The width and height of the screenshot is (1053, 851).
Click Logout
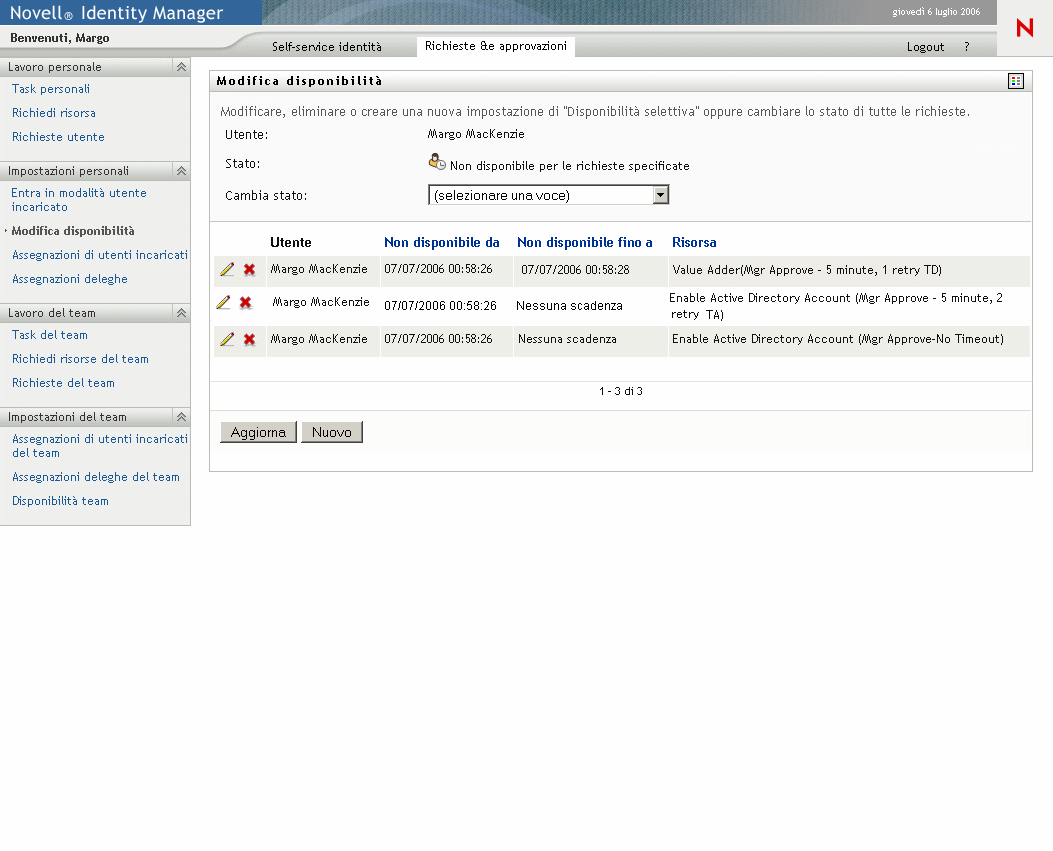coord(925,46)
